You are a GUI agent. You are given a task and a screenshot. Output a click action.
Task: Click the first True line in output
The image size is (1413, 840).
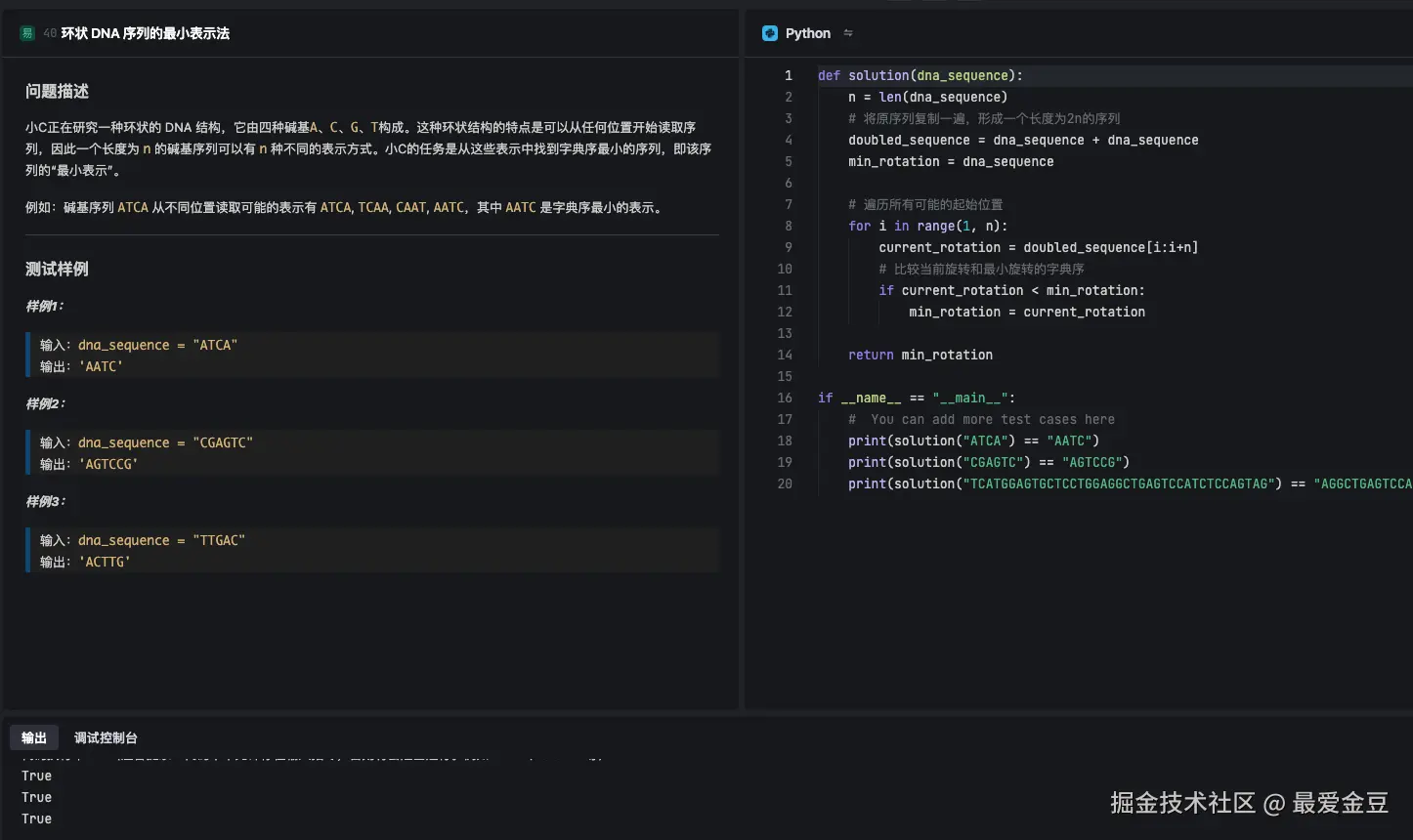pyautogui.click(x=37, y=776)
